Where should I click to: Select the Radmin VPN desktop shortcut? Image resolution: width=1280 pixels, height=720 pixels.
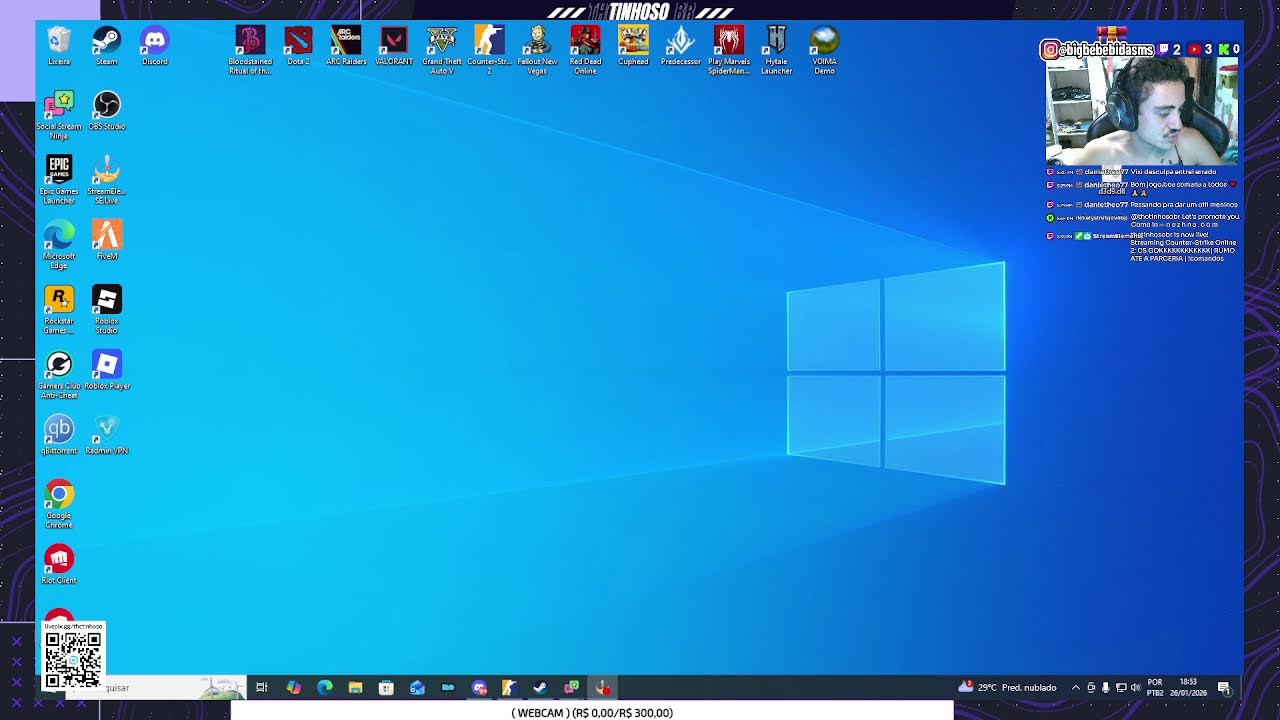pyautogui.click(x=107, y=435)
